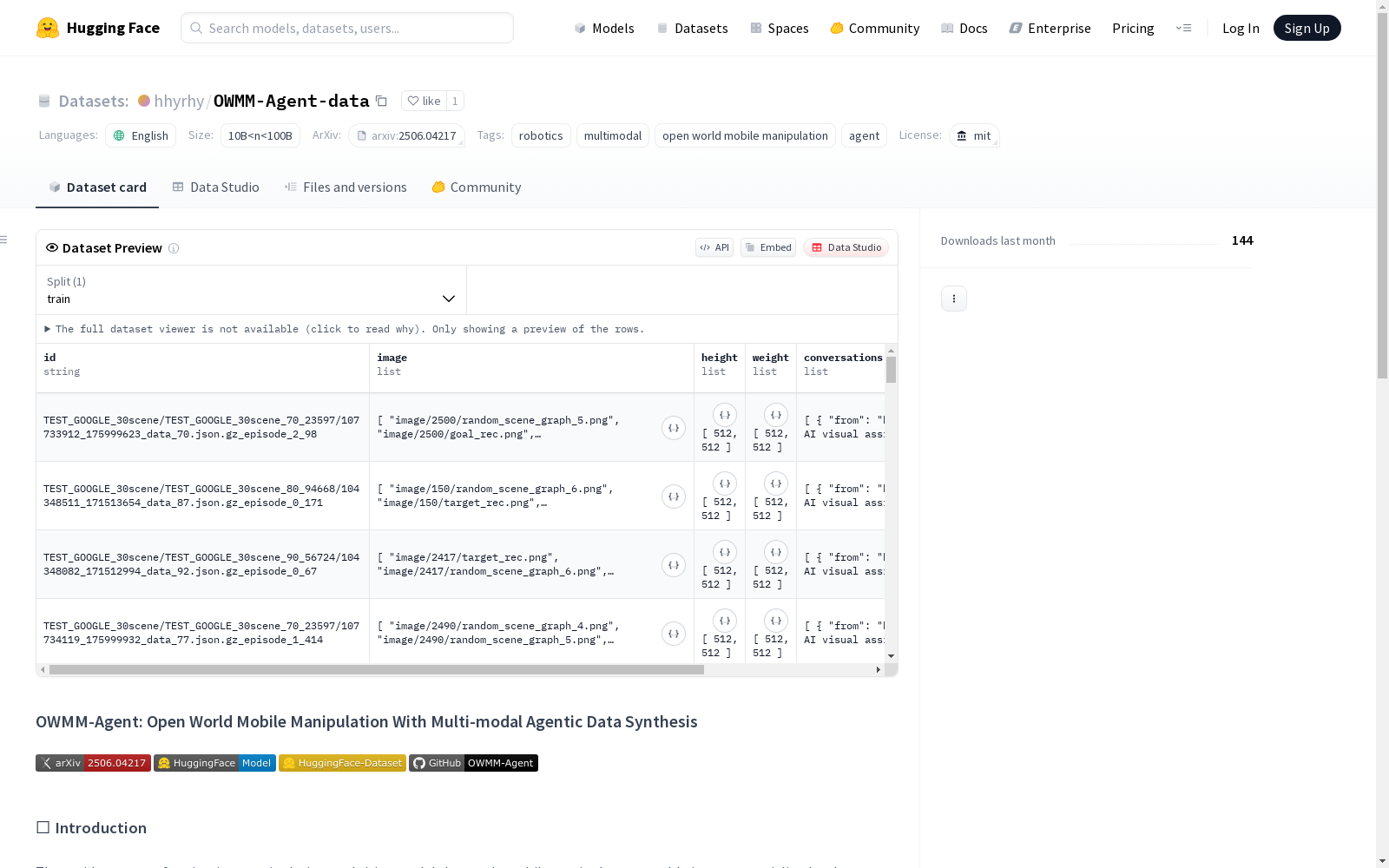Click the Sign Up button
This screenshot has height=868, width=1389.
tap(1307, 28)
